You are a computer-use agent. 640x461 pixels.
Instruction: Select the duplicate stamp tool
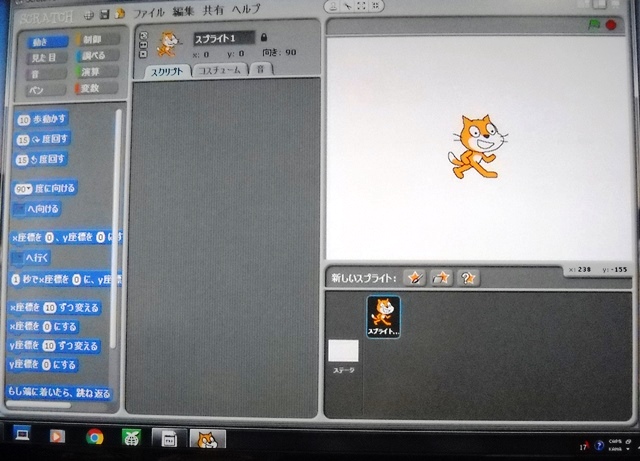point(333,6)
